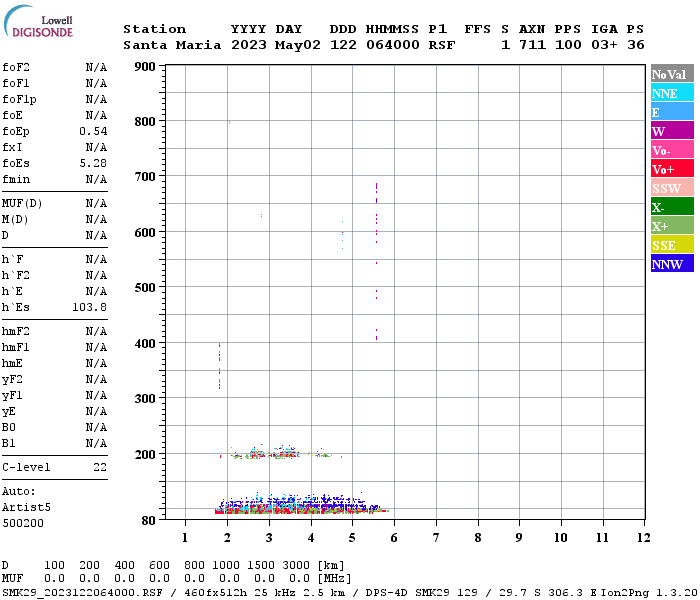Select the E blue legend swatch
The image size is (700, 600).
(x=672, y=112)
